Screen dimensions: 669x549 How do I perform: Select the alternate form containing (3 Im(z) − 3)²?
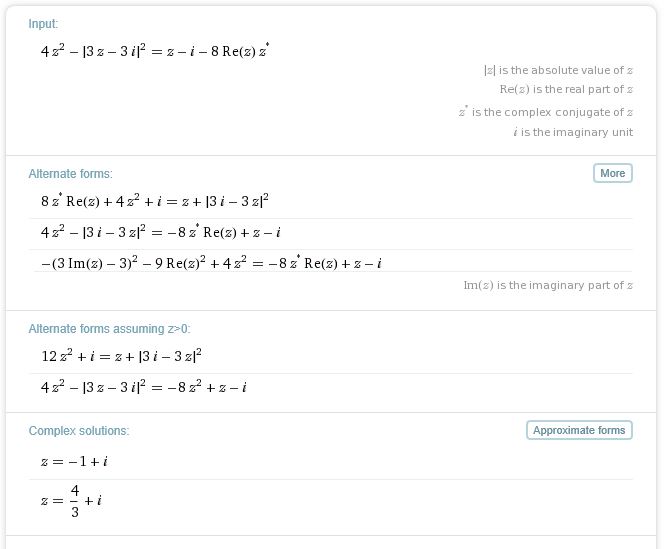tap(211, 264)
